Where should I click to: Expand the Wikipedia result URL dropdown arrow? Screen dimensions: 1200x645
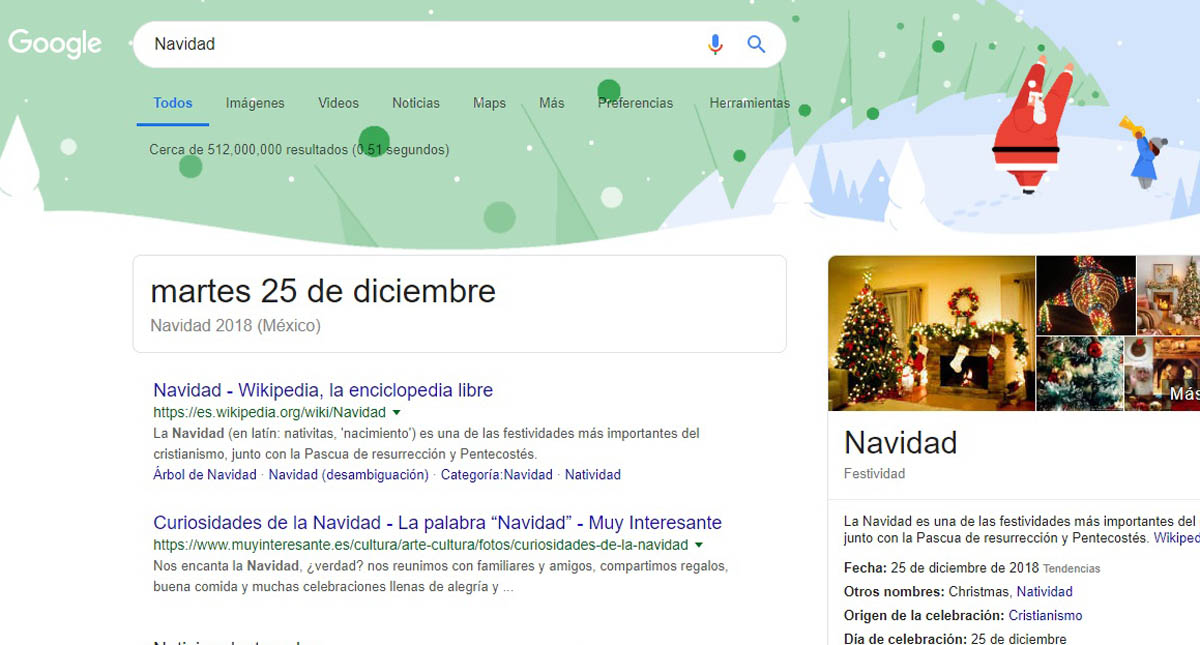[395, 412]
